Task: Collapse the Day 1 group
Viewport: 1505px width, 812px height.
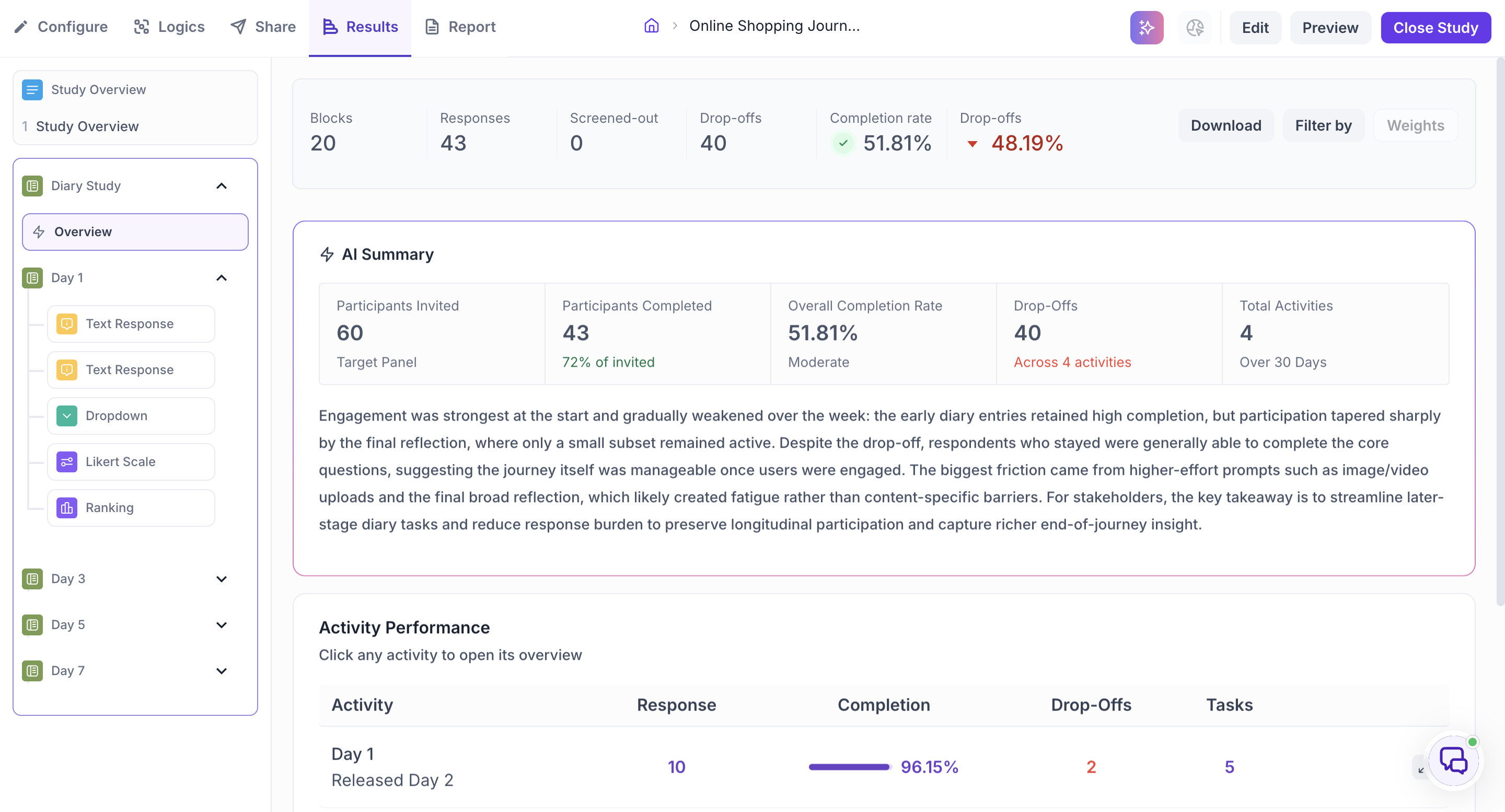Action: [x=222, y=277]
